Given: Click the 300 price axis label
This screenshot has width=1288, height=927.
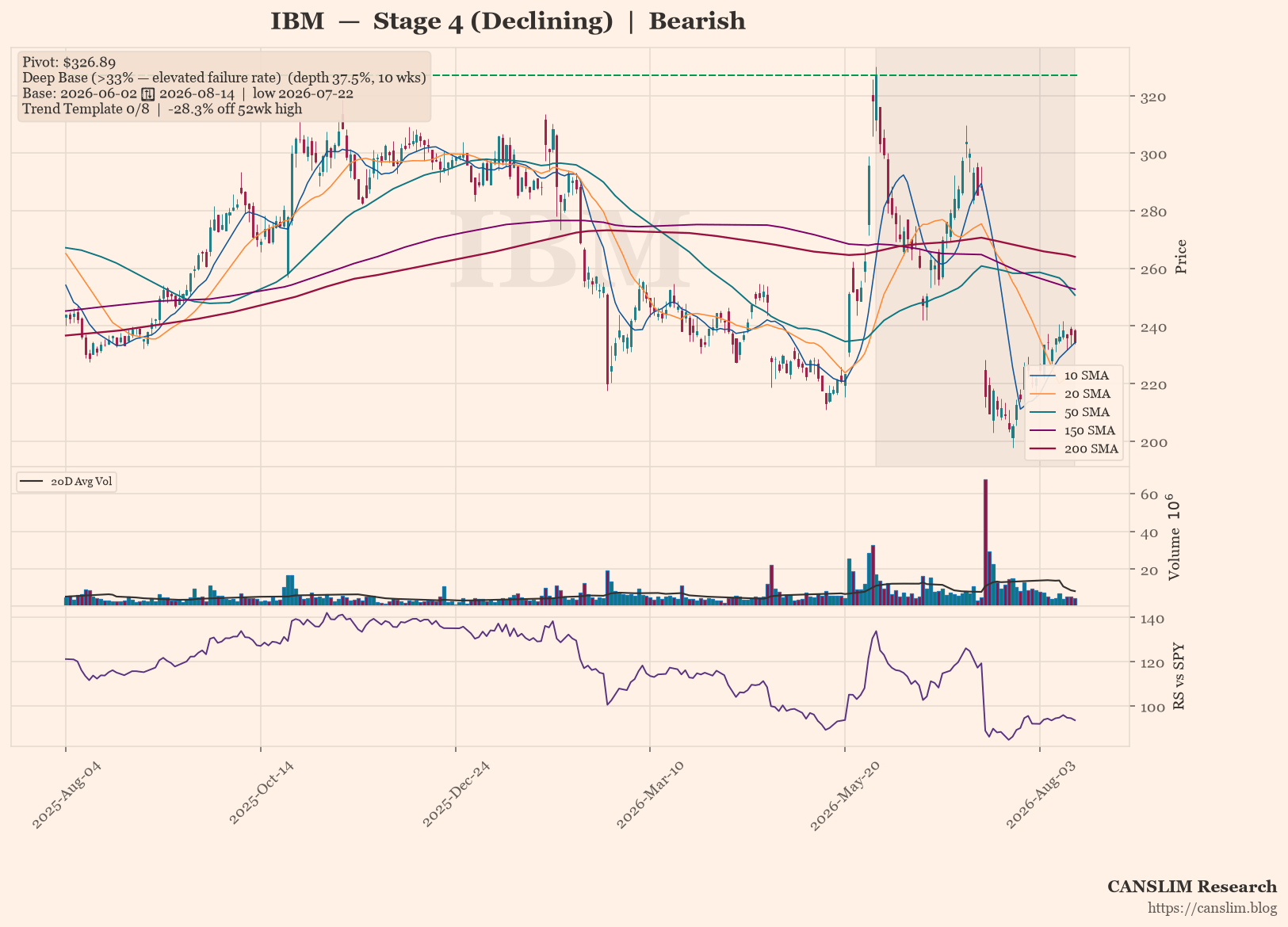Looking at the screenshot, I should 1153,154.
